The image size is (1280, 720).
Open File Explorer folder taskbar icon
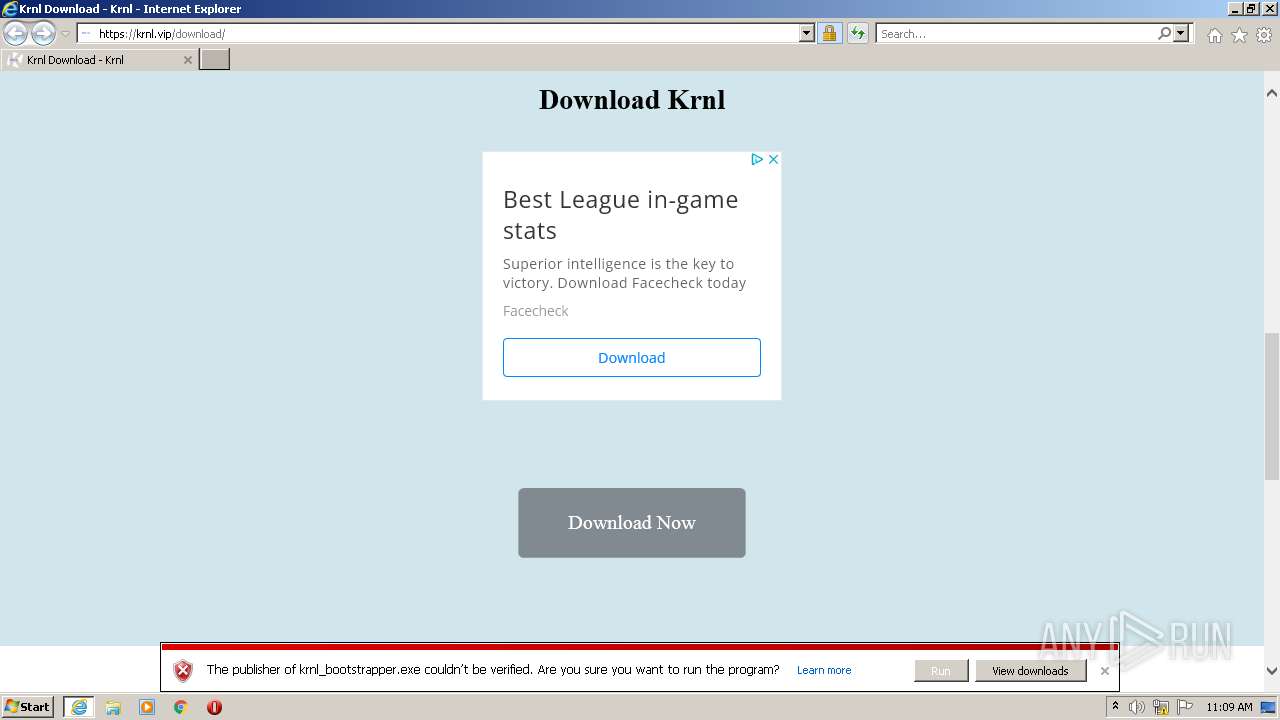[113, 707]
